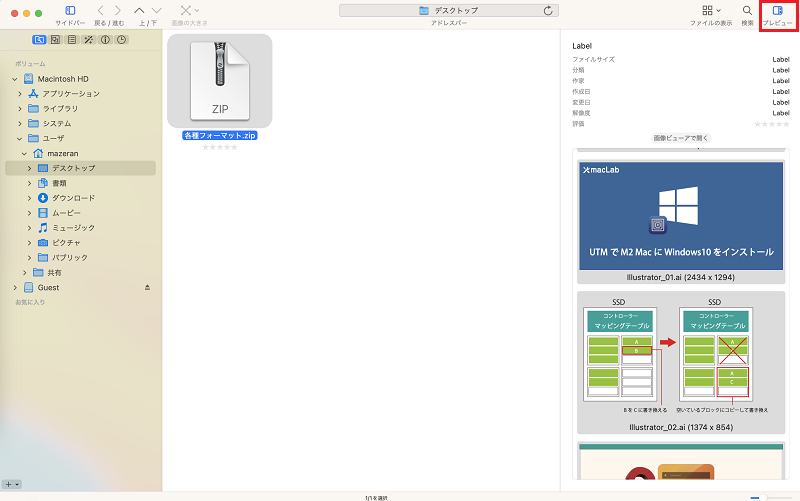Select the ピクチャ folder in sidebar
Viewport: 800px width, 501px height.
pyautogui.click(x=66, y=243)
